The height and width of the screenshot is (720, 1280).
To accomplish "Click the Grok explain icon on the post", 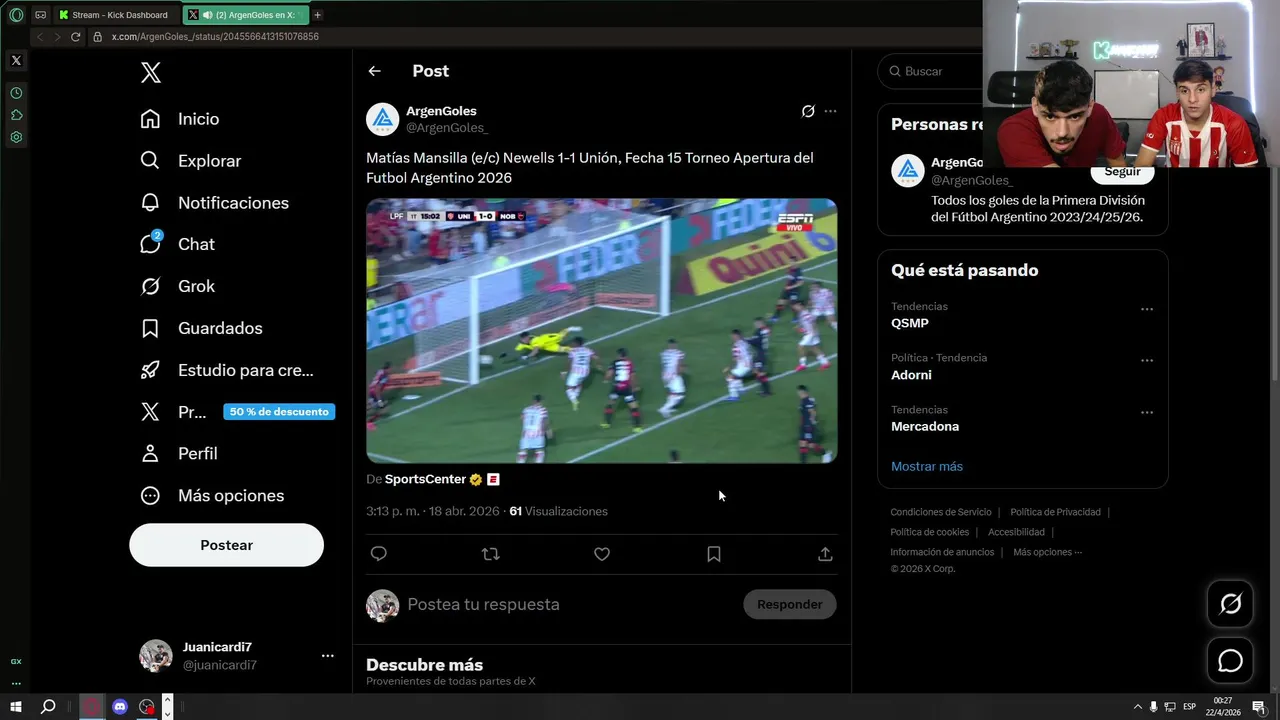I will coord(808,111).
